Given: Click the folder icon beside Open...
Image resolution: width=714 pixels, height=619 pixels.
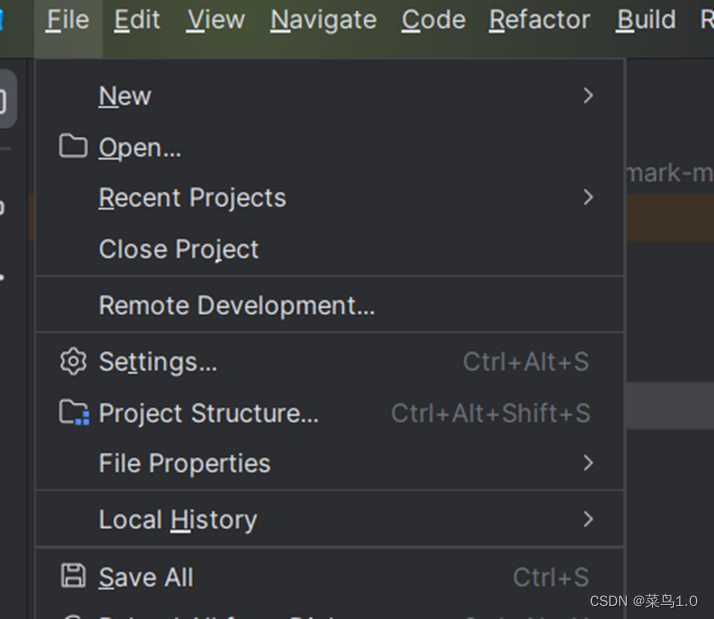Looking at the screenshot, I should [x=73, y=146].
